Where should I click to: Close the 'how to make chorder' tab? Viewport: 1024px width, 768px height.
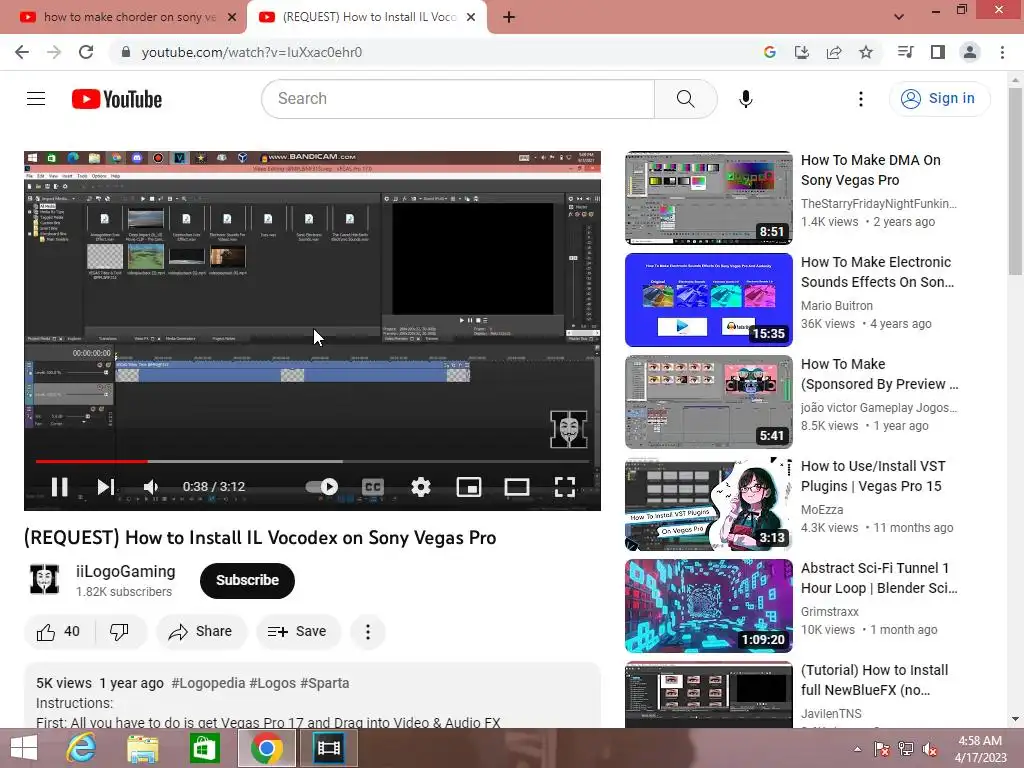[x=232, y=17]
